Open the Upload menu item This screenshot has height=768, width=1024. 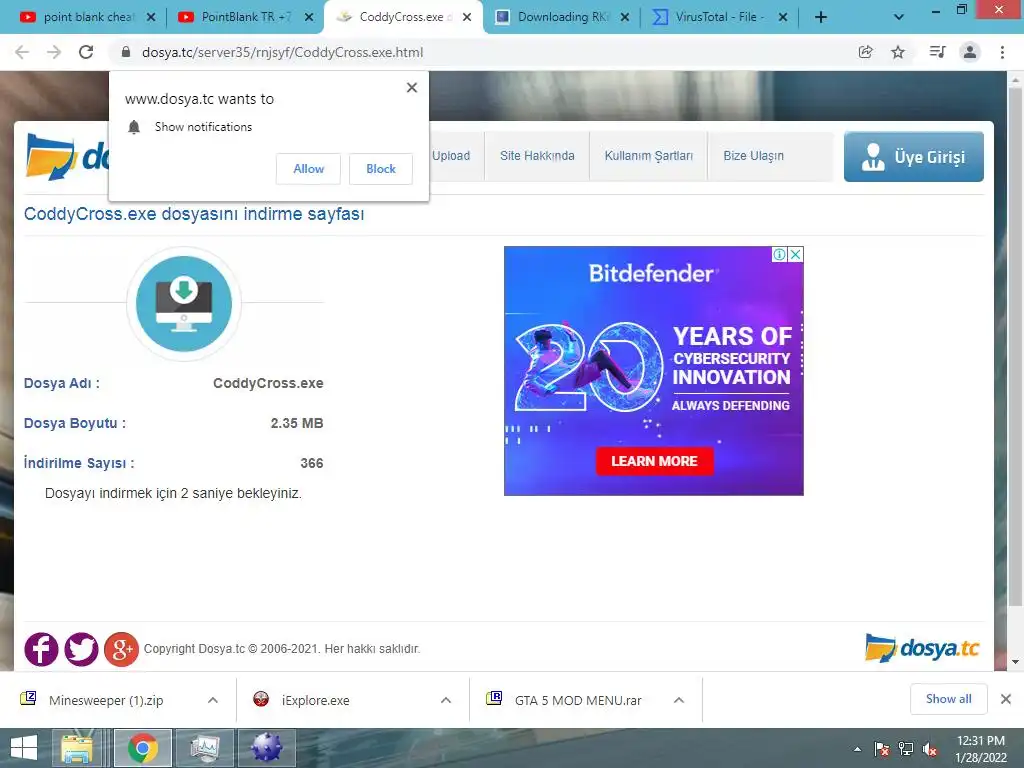pos(451,156)
